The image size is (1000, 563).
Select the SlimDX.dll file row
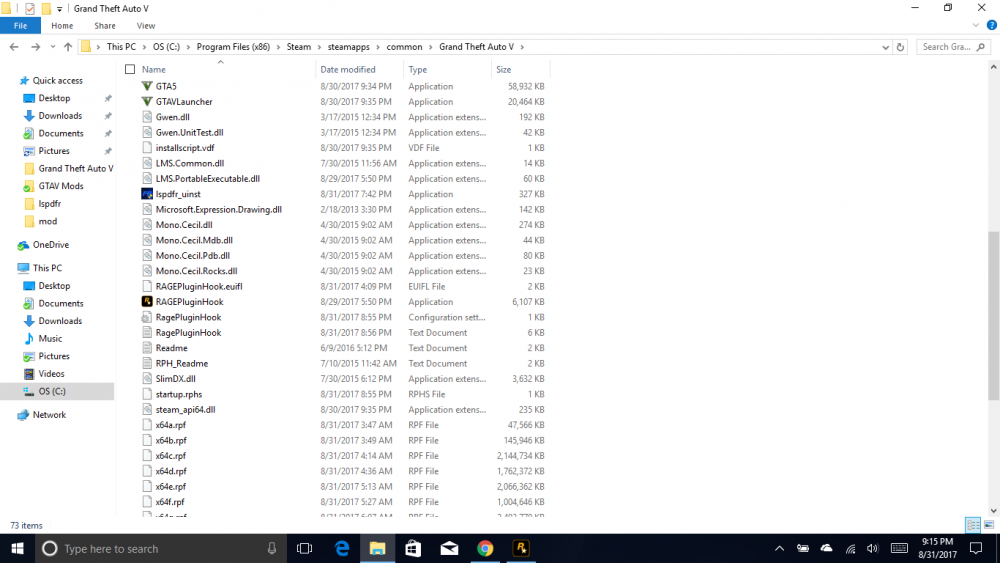coord(344,379)
